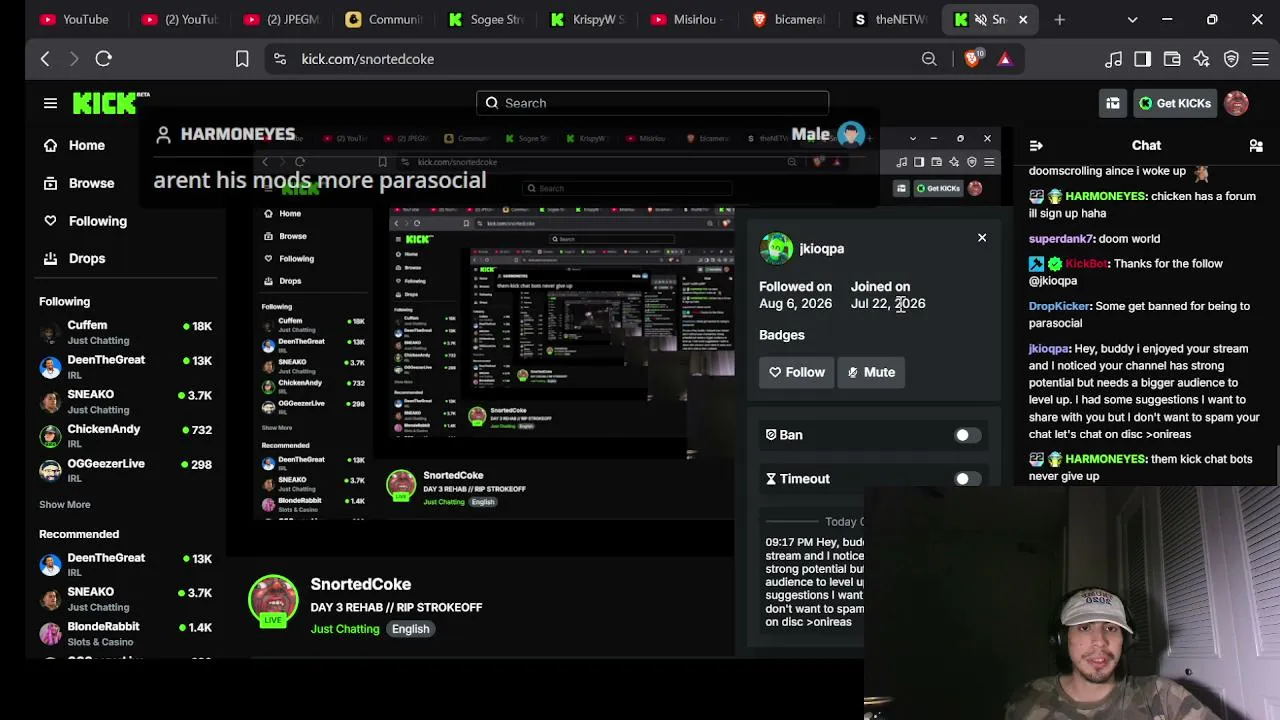Open the tab search dropdown arrow
This screenshot has height=720, width=1280.
click(1132, 19)
